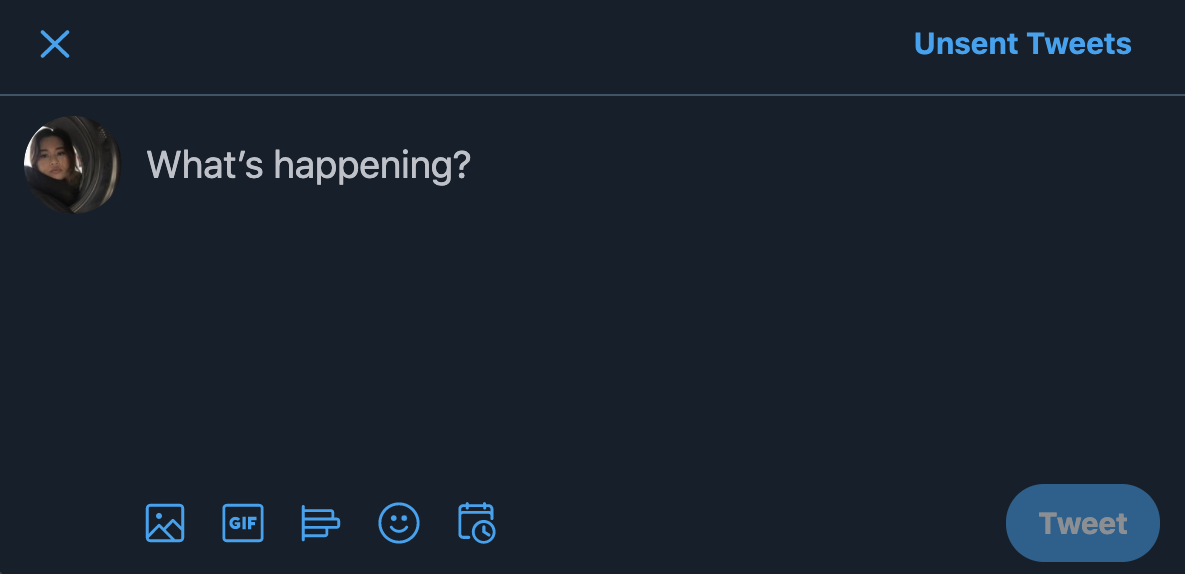View saved drafts via Unsent Tweets
This screenshot has height=574, width=1185.
1022,44
